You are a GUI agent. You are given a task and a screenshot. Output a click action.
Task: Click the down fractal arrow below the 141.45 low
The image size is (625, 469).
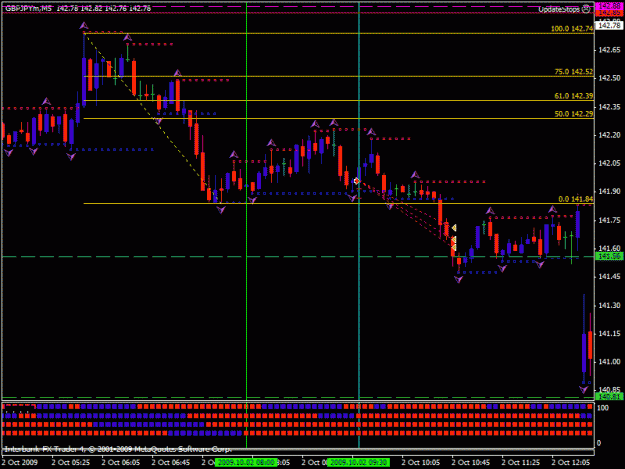point(458,280)
